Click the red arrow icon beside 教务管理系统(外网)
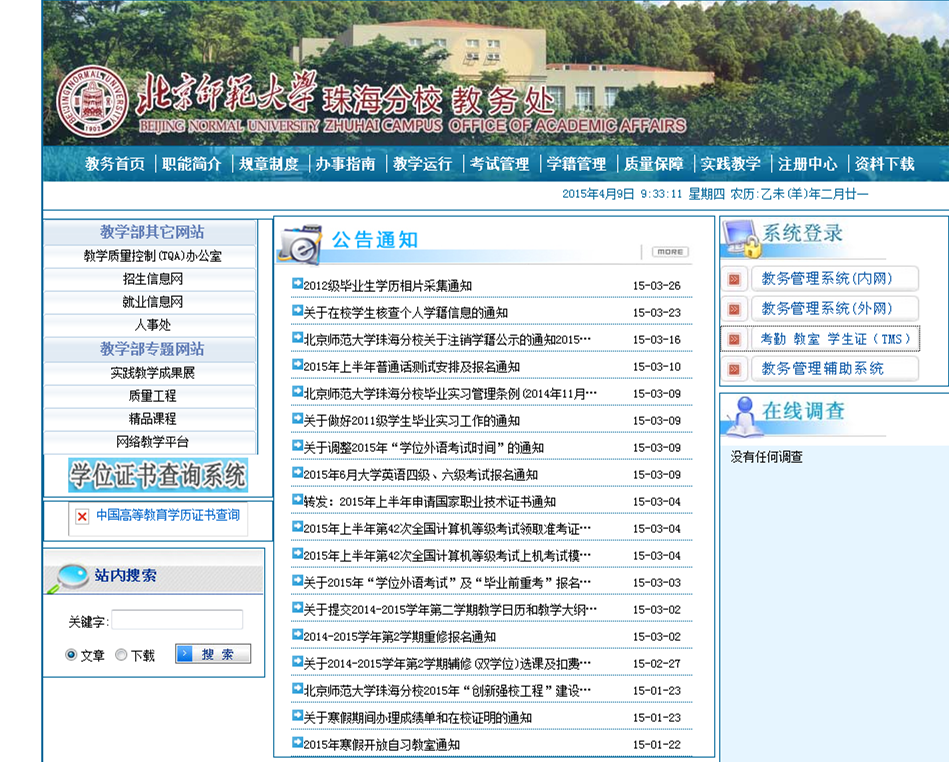The height and width of the screenshot is (762, 949). click(x=734, y=309)
